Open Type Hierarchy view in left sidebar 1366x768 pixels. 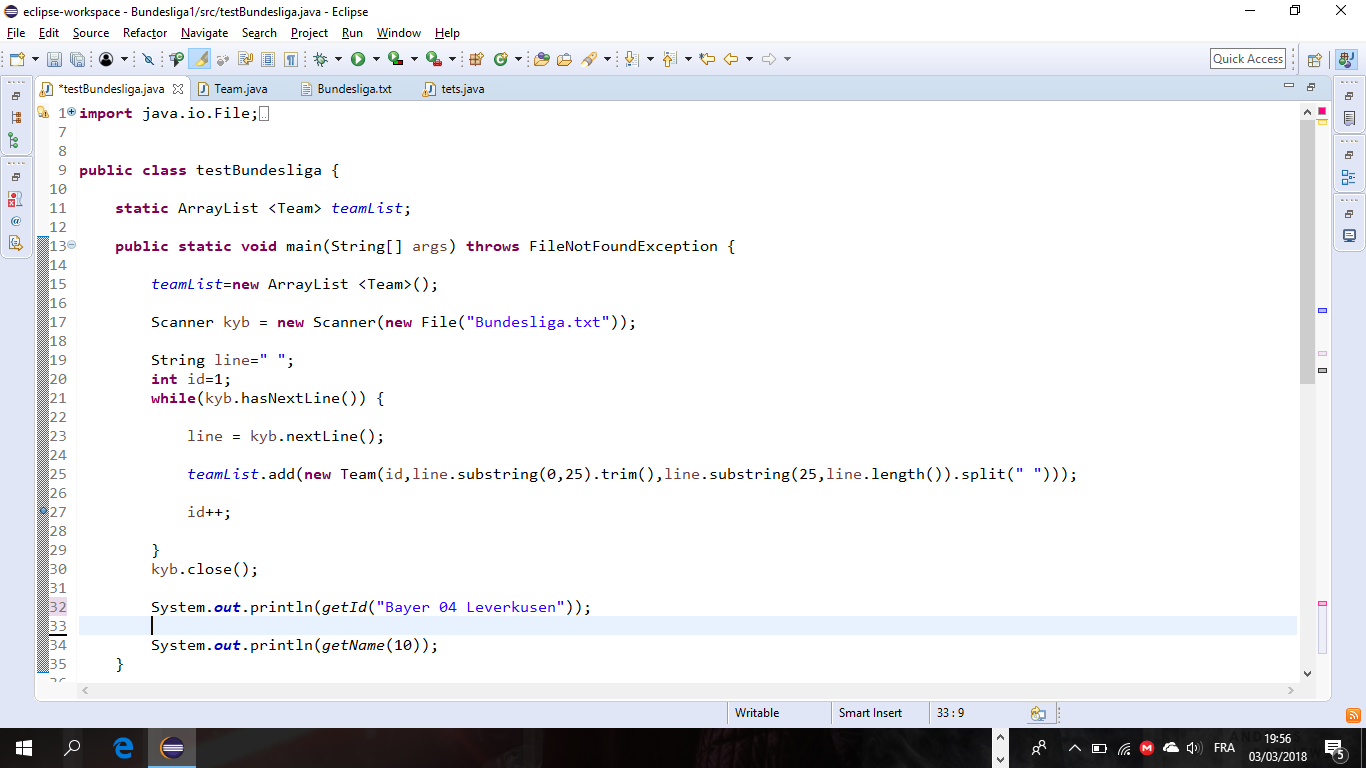coord(15,140)
